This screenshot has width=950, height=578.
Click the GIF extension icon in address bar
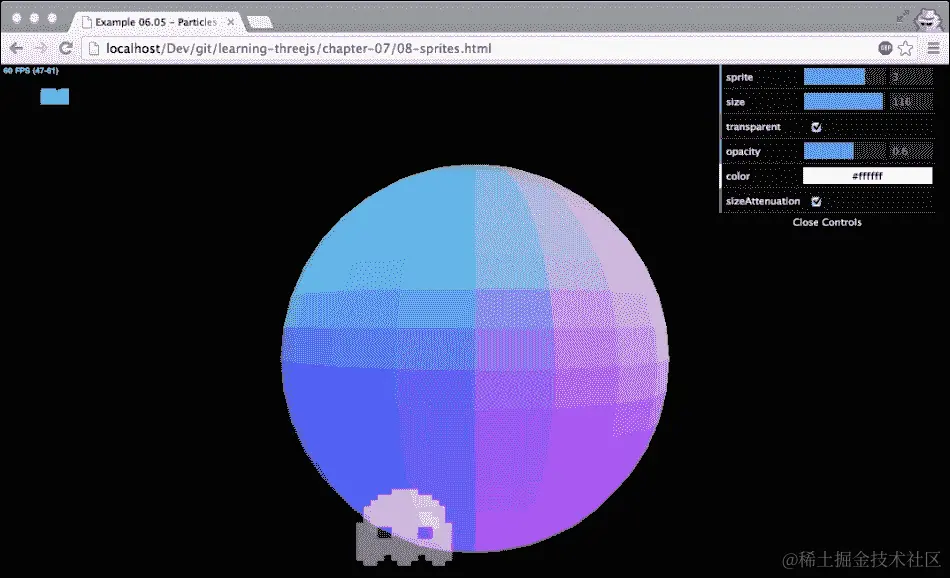[885, 48]
